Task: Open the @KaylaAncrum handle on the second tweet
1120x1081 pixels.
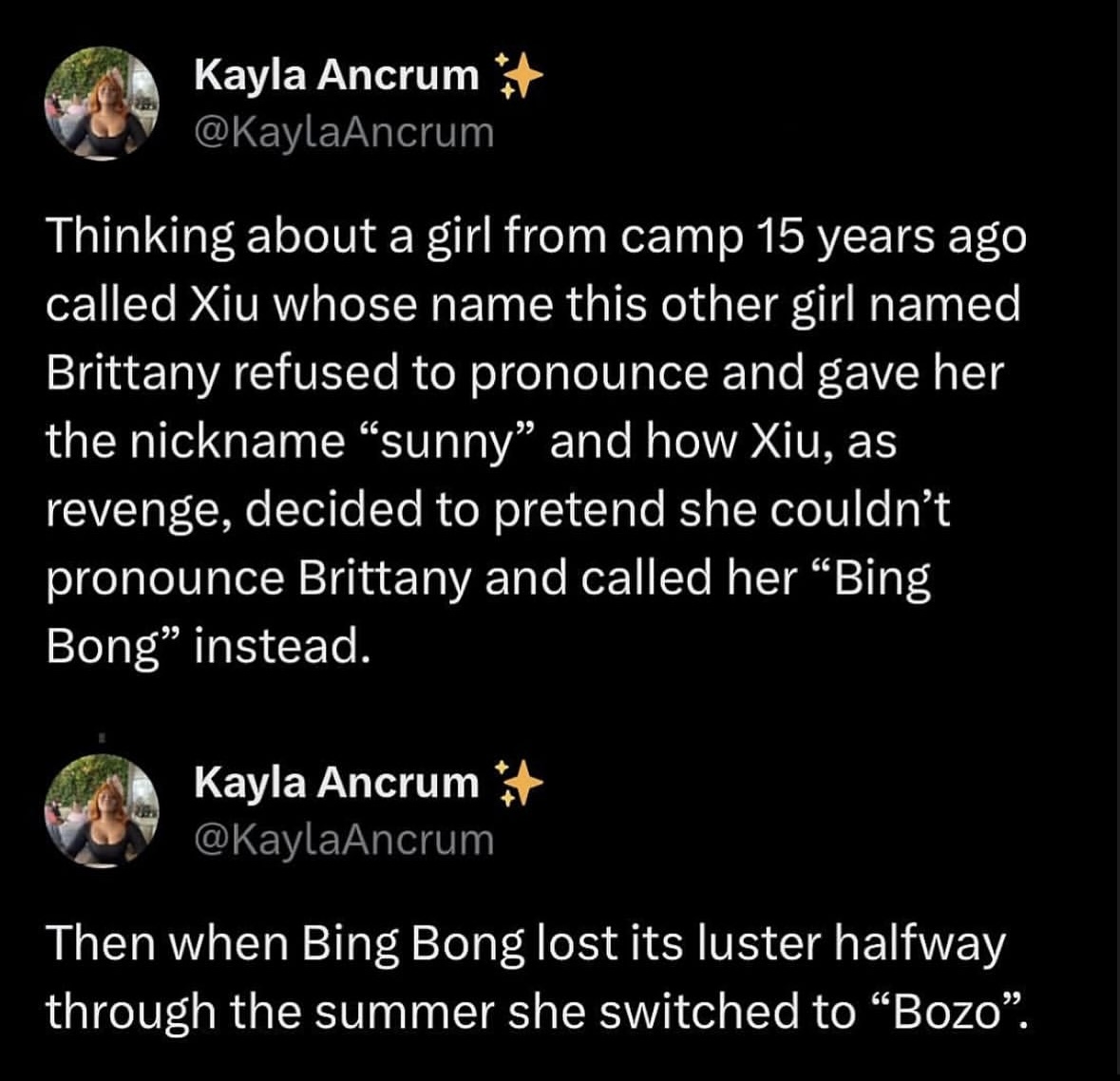Action: (344, 840)
